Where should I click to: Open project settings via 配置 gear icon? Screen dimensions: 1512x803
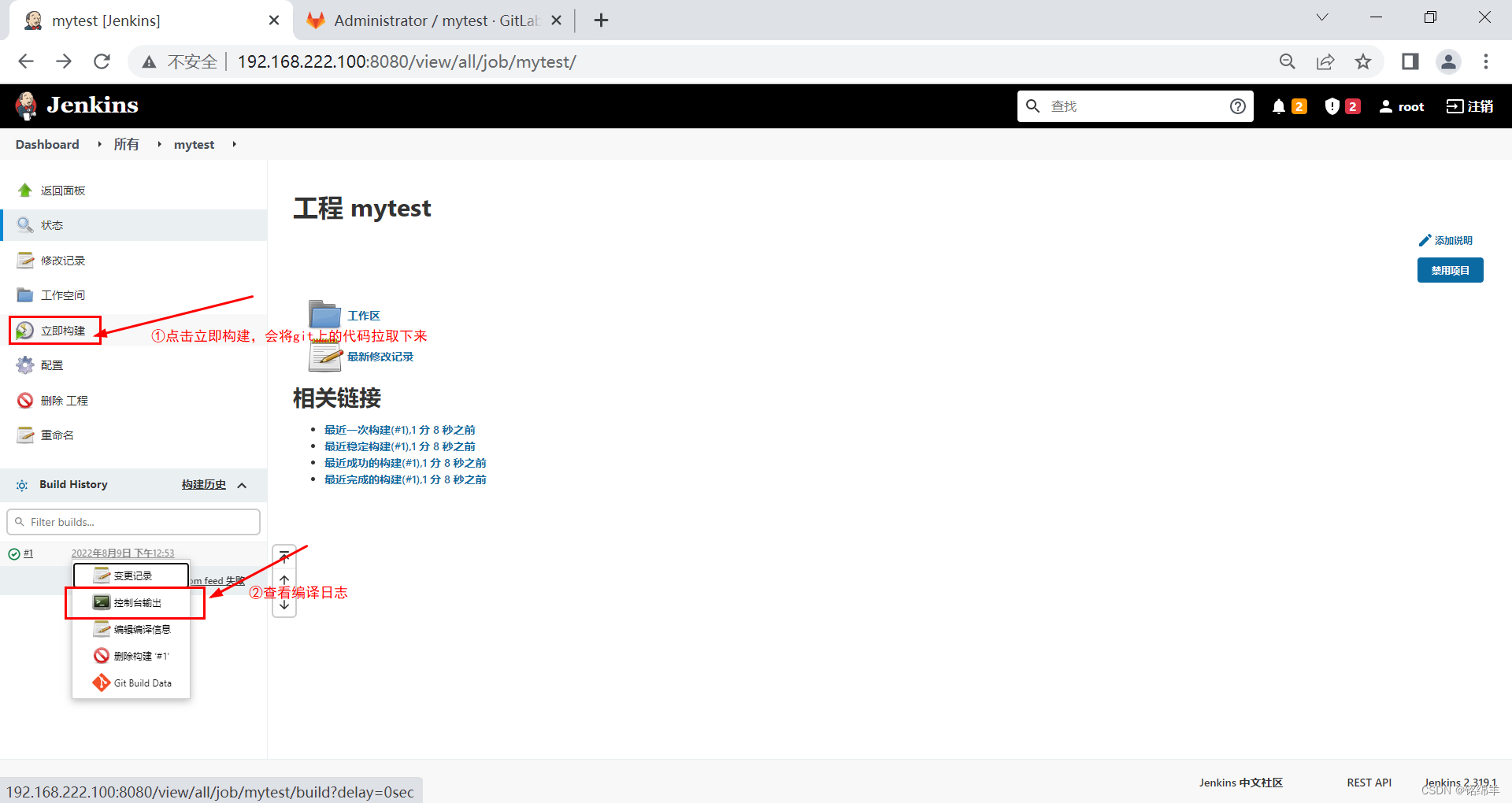click(24, 364)
